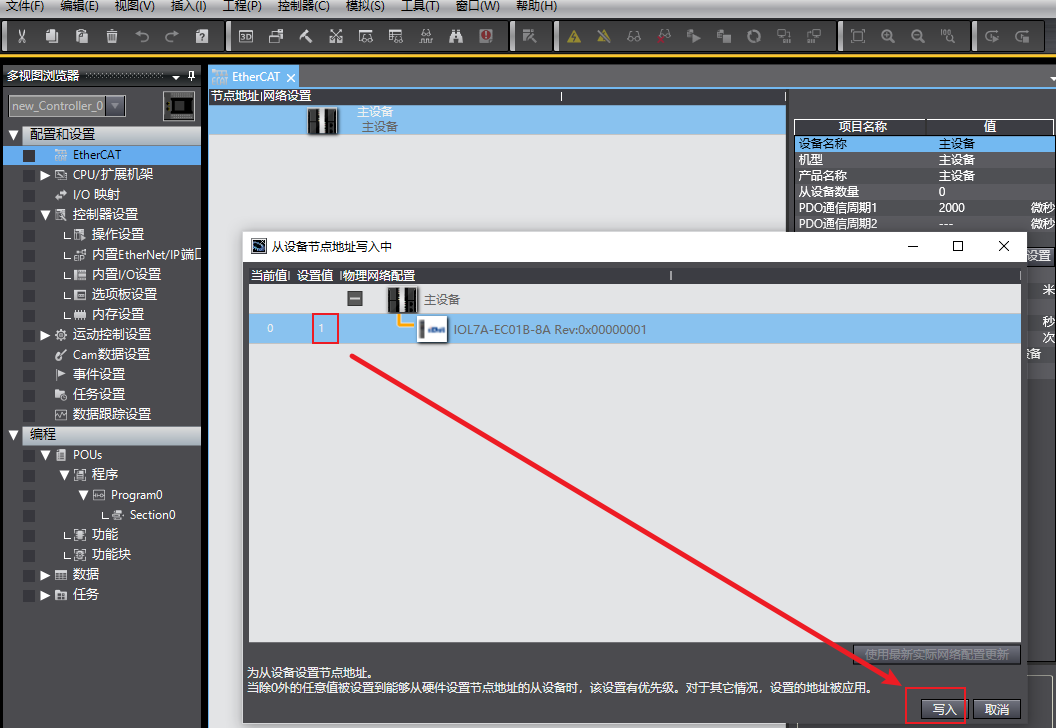
Task: Toggle the square box beside CPU/扩展机架
Action: pyautogui.click(x=29, y=175)
